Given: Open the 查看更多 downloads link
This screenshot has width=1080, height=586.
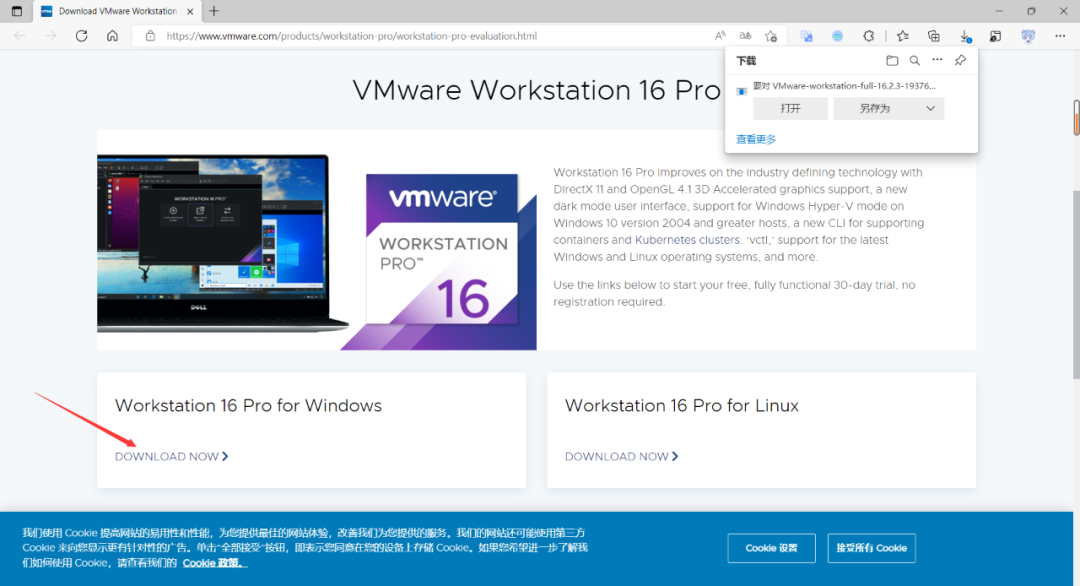Looking at the screenshot, I should [756, 139].
